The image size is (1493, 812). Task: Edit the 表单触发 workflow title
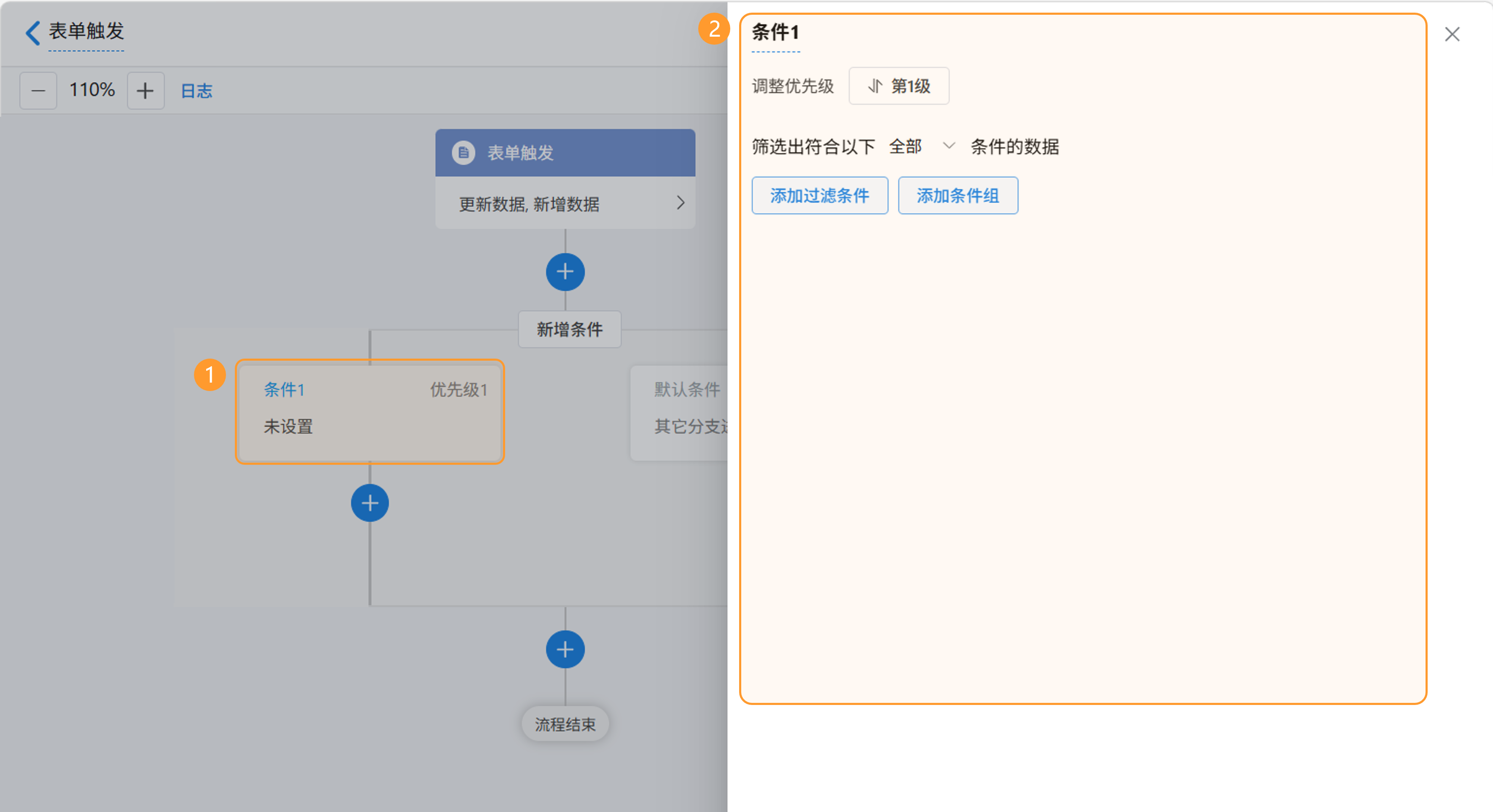pos(86,31)
